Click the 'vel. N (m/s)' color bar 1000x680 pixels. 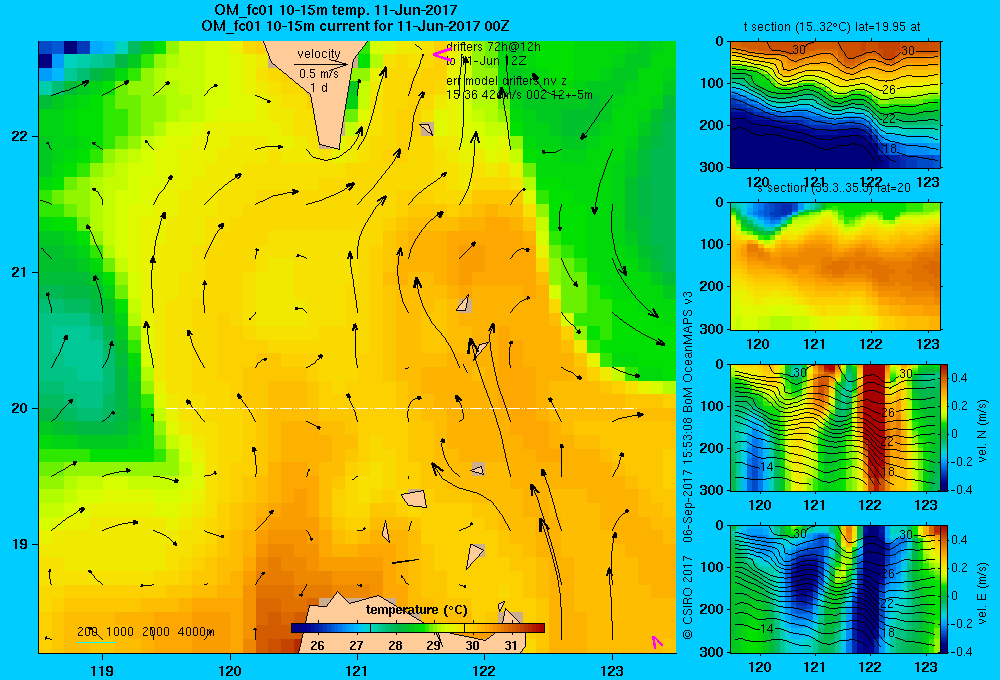coord(944,427)
